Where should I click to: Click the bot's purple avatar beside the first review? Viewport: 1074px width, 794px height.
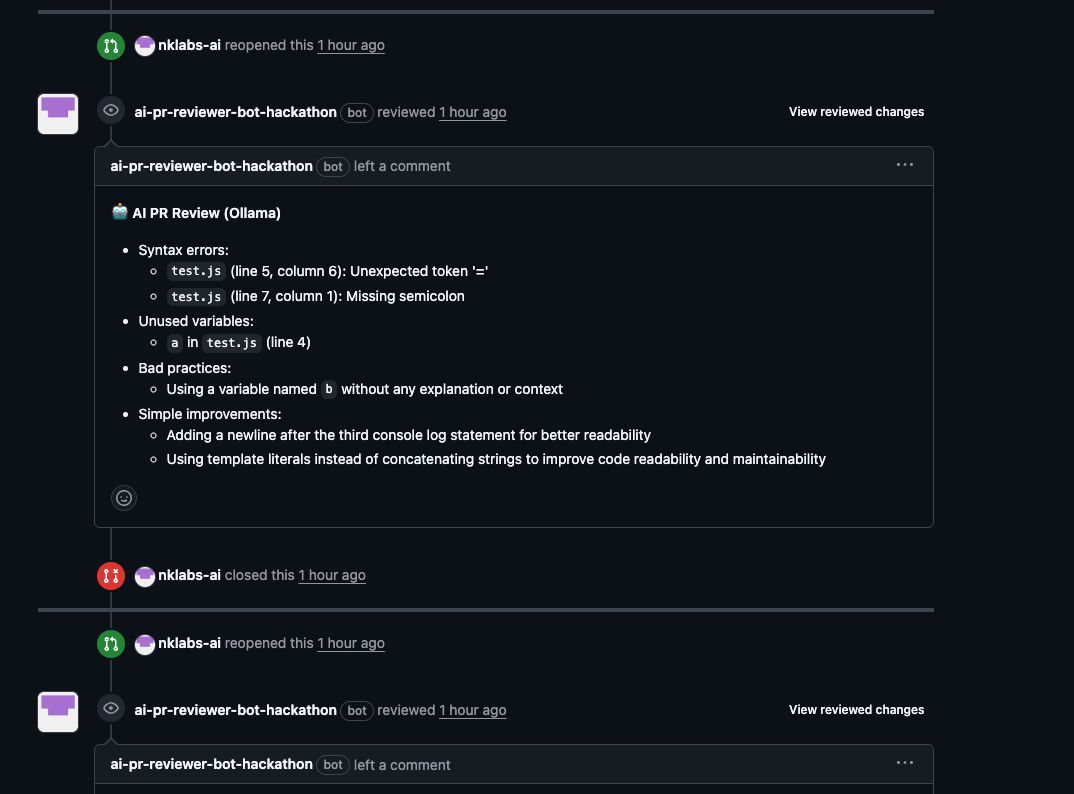pos(57,113)
